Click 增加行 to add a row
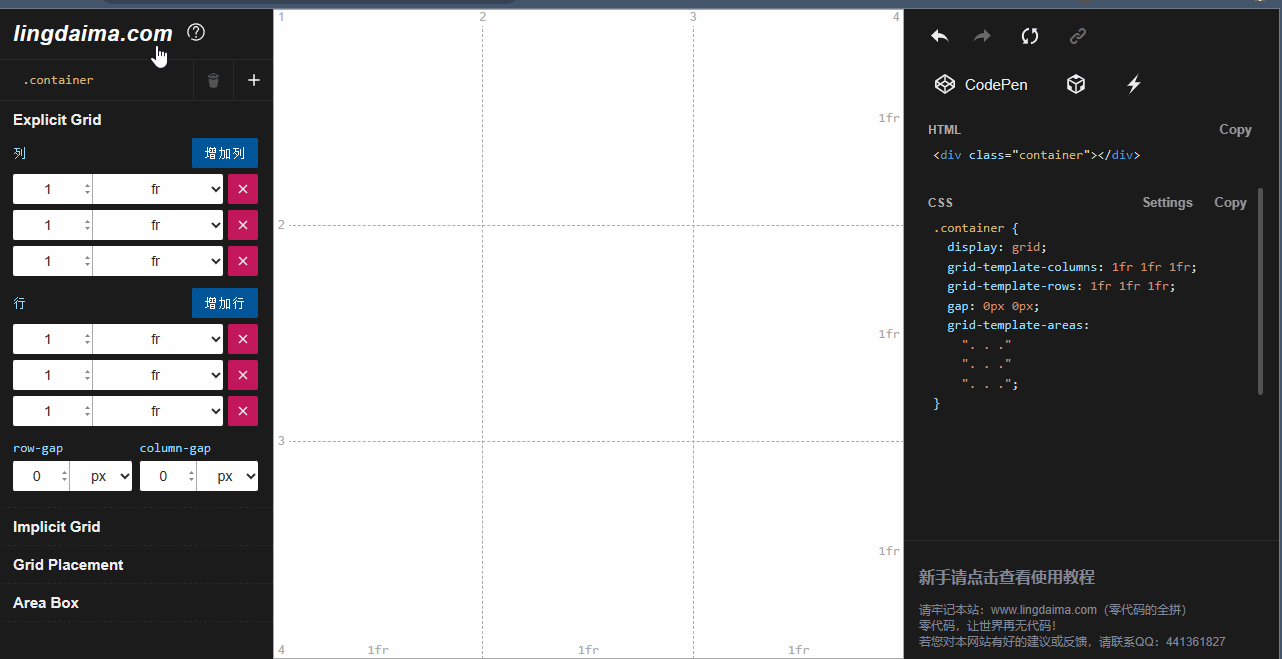Screen dimensions: 1282x659 point(225,303)
